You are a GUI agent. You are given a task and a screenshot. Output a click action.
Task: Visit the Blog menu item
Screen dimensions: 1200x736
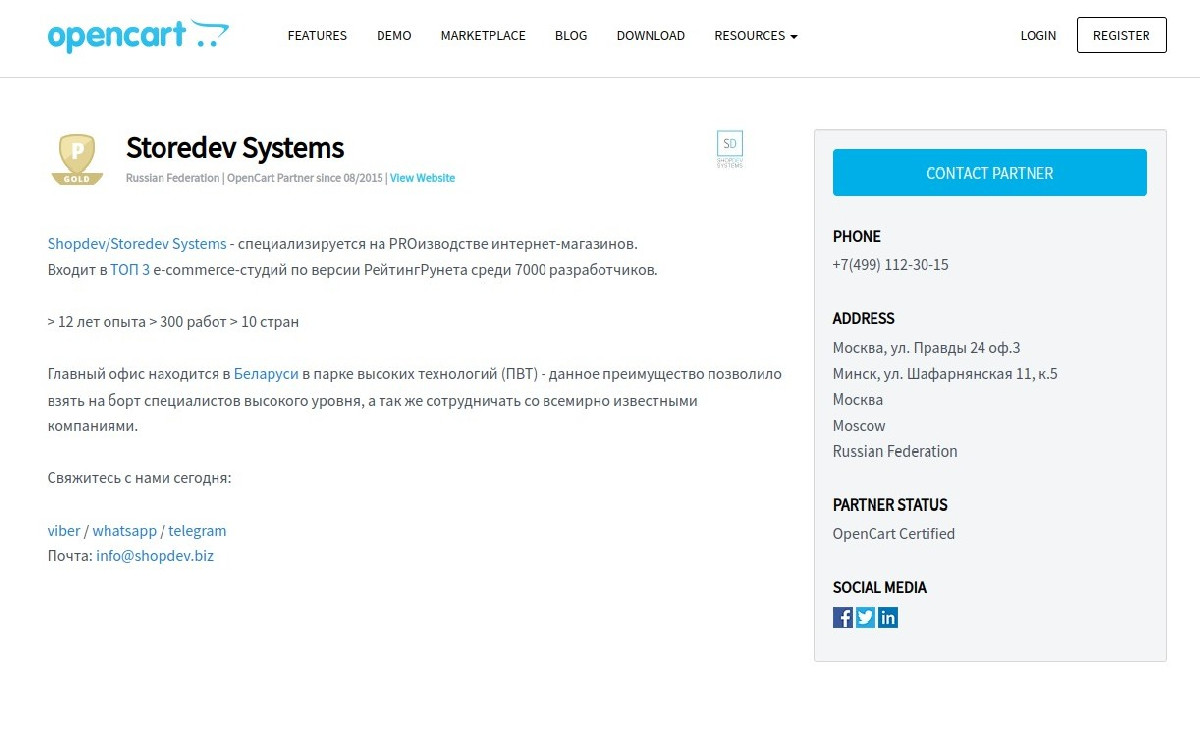[571, 36]
